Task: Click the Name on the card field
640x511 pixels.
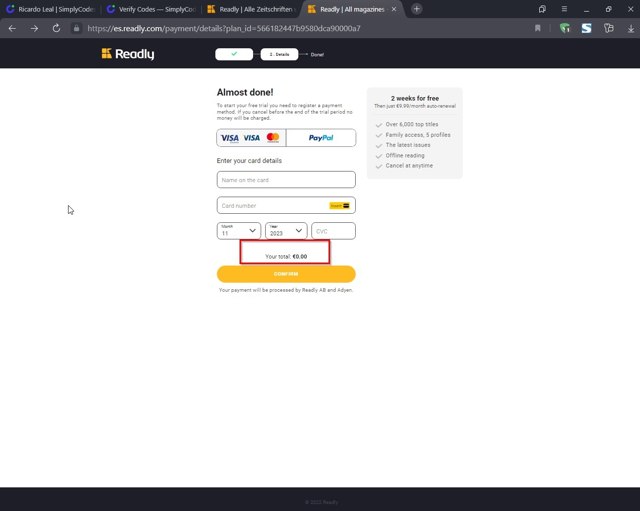Action: 286,180
